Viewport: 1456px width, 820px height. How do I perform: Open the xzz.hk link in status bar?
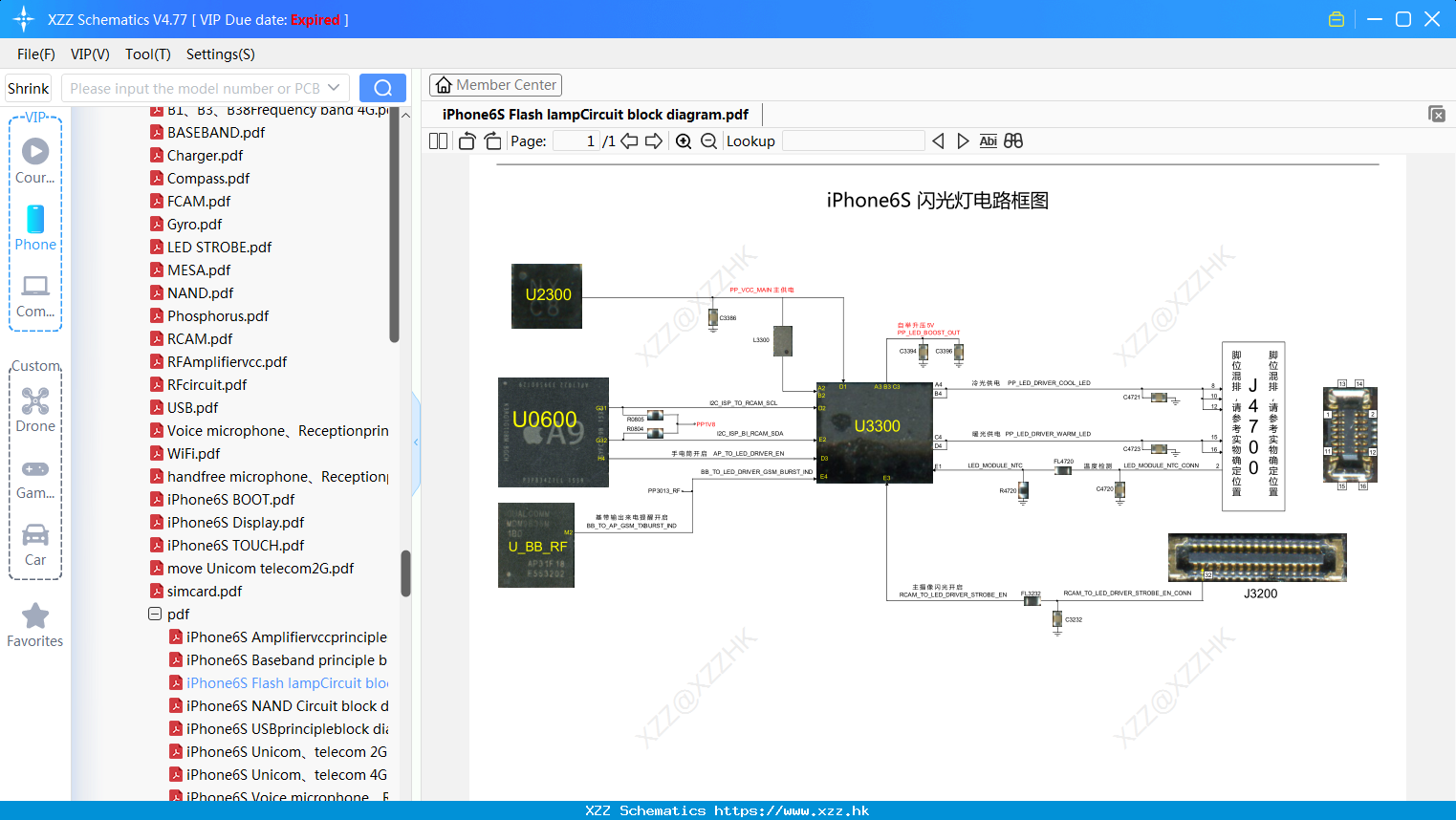[x=792, y=810]
